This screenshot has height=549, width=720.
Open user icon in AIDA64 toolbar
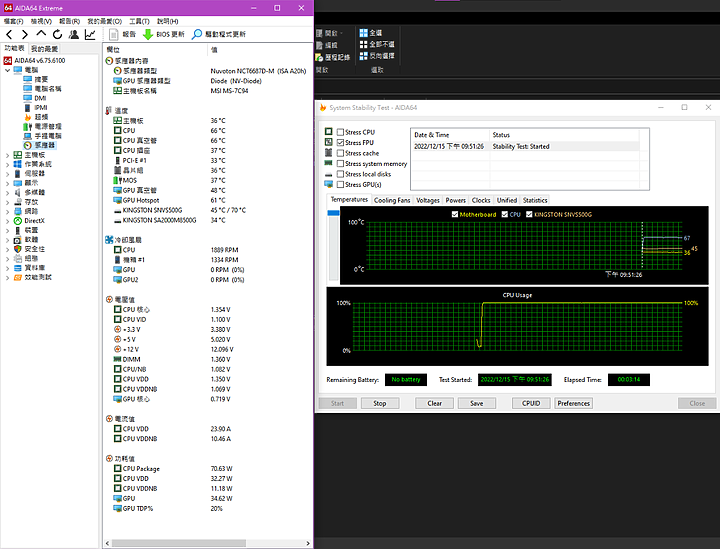pyautogui.click(x=73, y=34)
